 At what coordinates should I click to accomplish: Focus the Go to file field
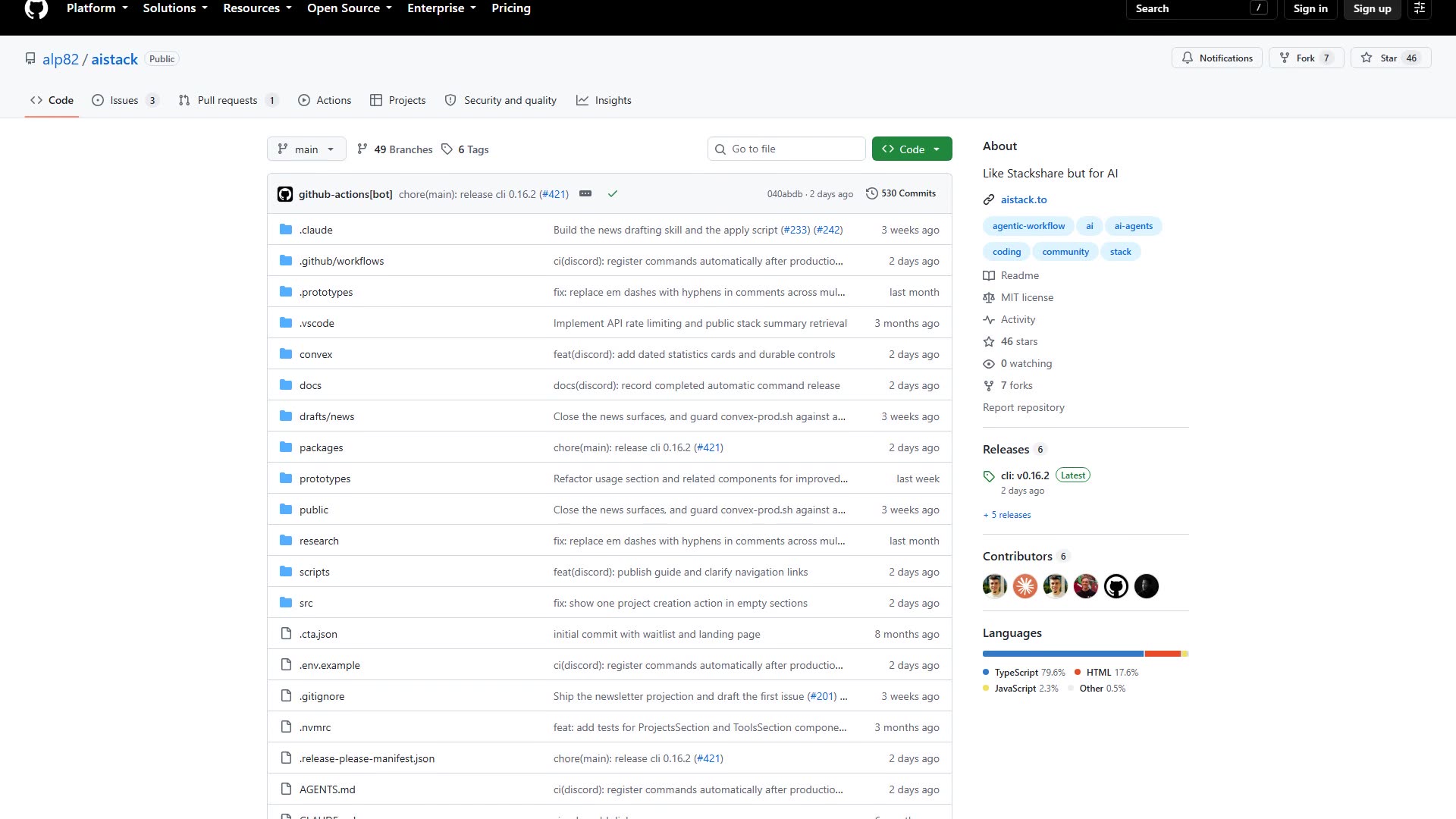click(x=786, y=149)
